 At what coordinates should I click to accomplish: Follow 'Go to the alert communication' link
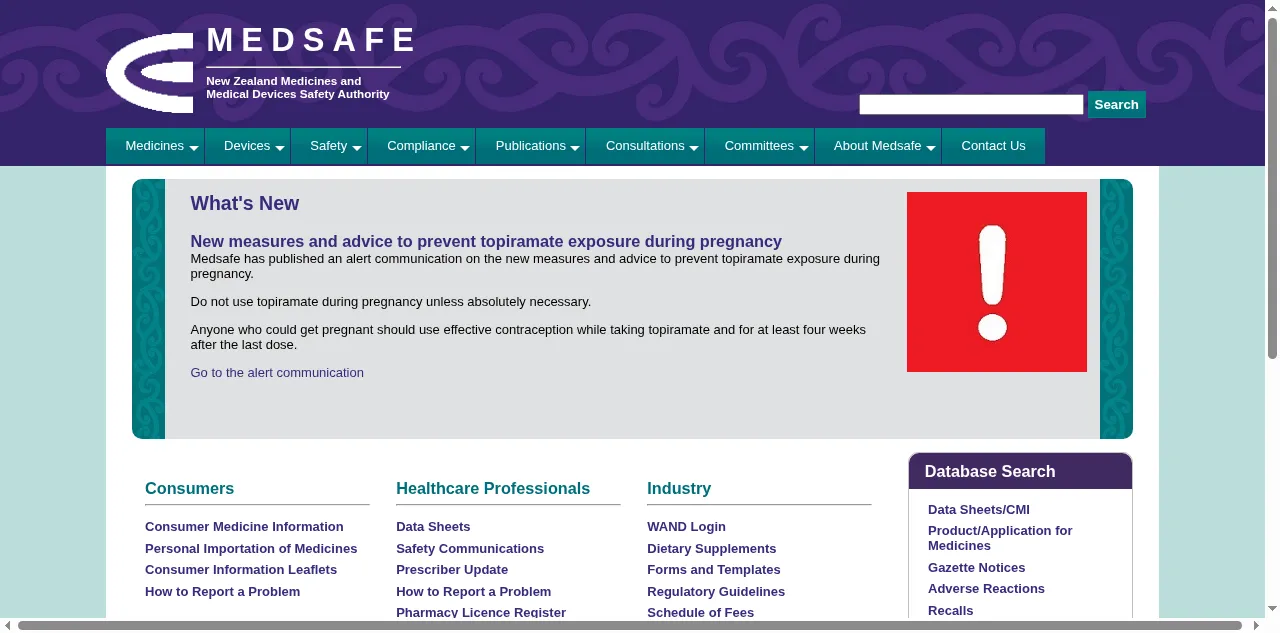277,372
